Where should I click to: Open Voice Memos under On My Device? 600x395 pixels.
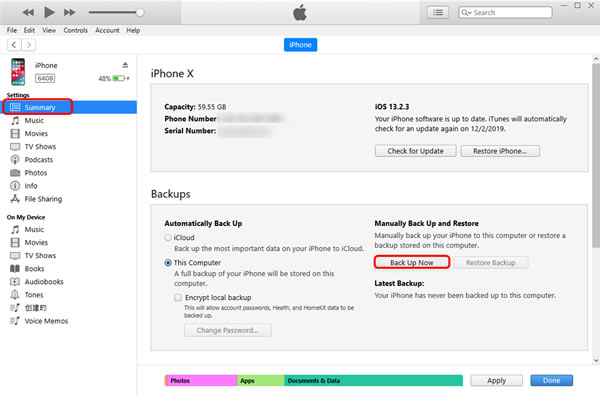tap(69, 321)
